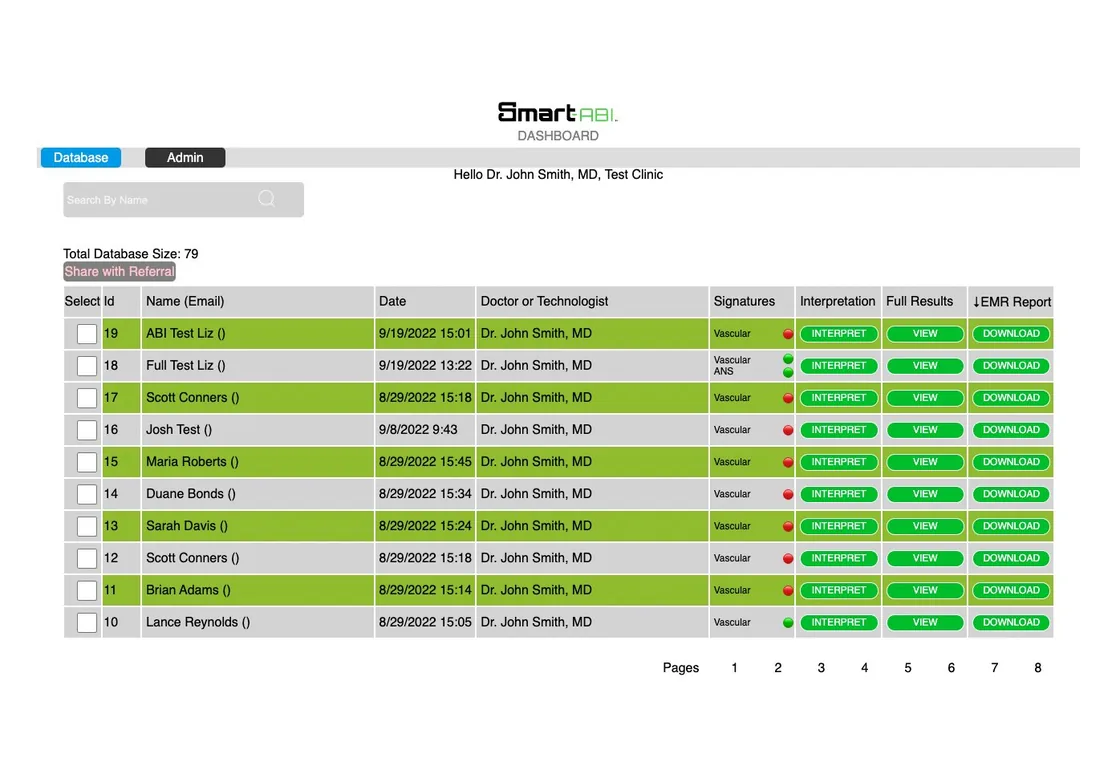1120x770 pixels.
Task: Download EMR report for row 17
Action: pyautogui.click(x=1011, y=398)
